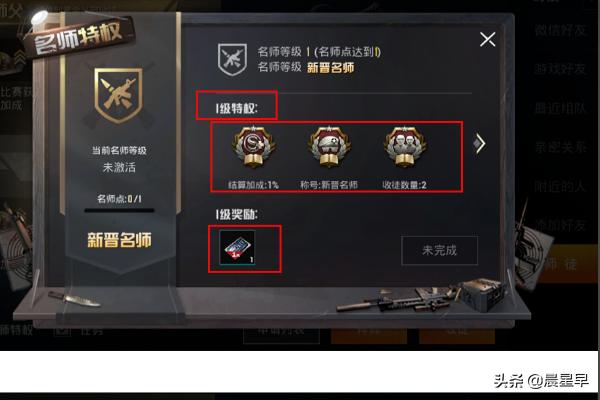Select the 1级特权 heading

[236, 108]
